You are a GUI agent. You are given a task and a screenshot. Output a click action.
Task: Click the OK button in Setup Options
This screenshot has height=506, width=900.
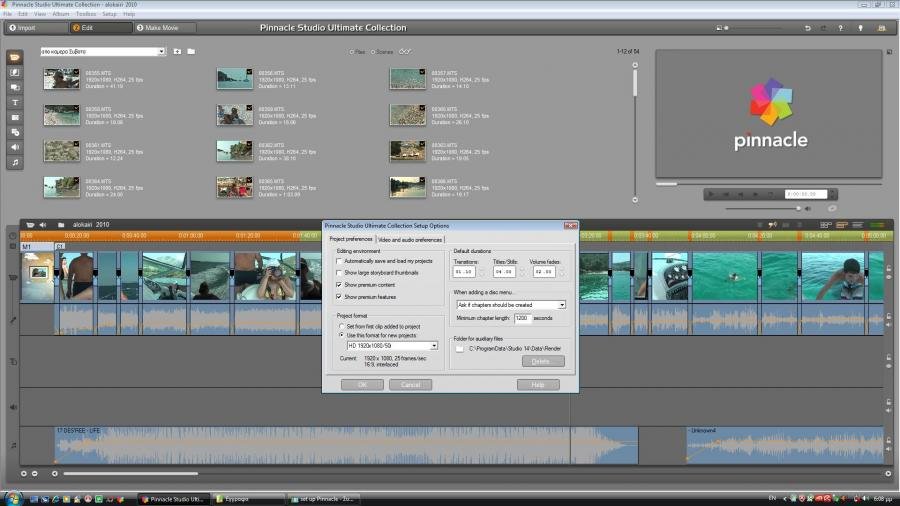(x=362, y=385)
